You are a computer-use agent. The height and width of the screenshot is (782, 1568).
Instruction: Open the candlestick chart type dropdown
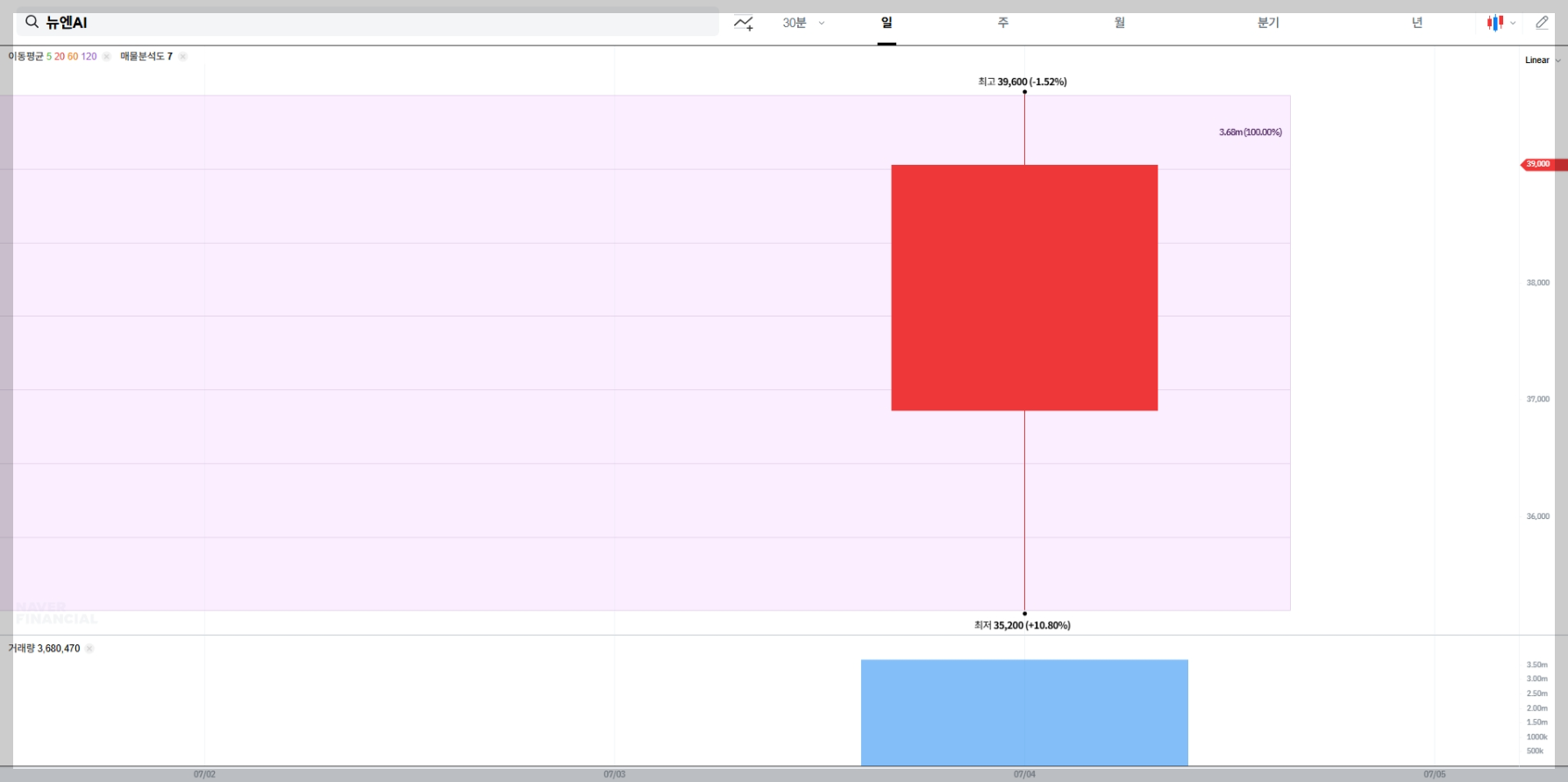[x=1500, y=23]
